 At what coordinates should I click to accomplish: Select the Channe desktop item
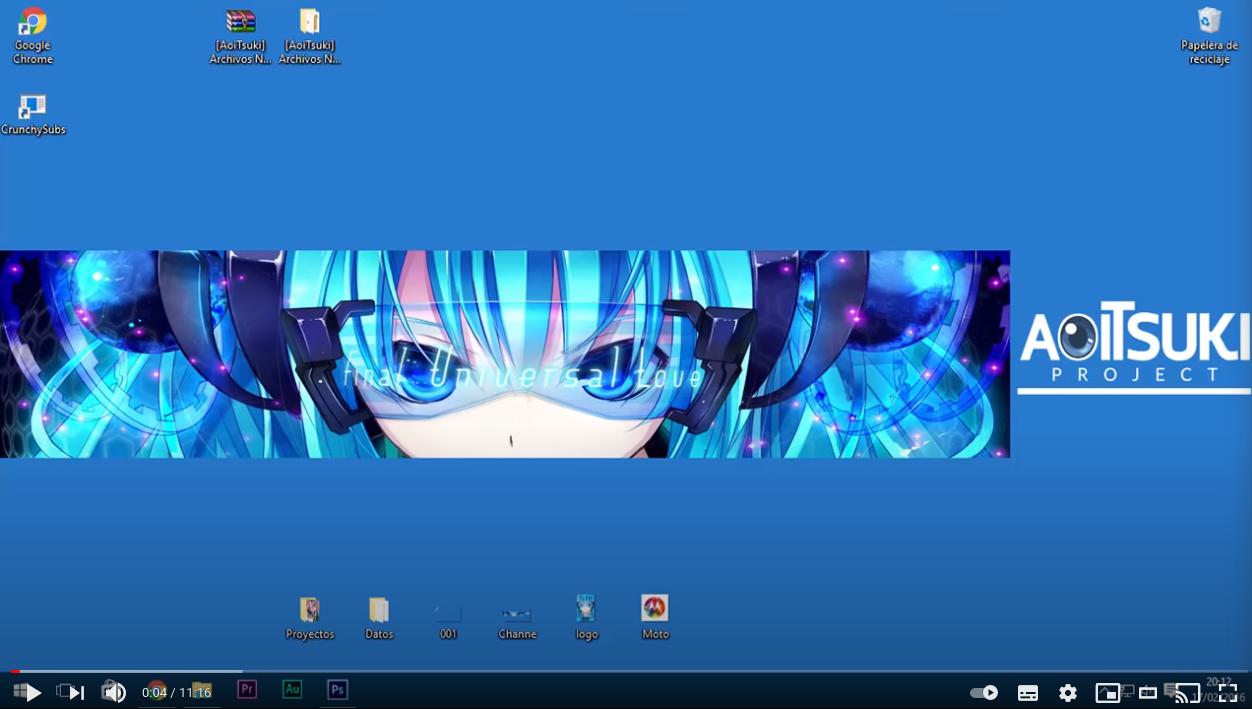point(517,618)
